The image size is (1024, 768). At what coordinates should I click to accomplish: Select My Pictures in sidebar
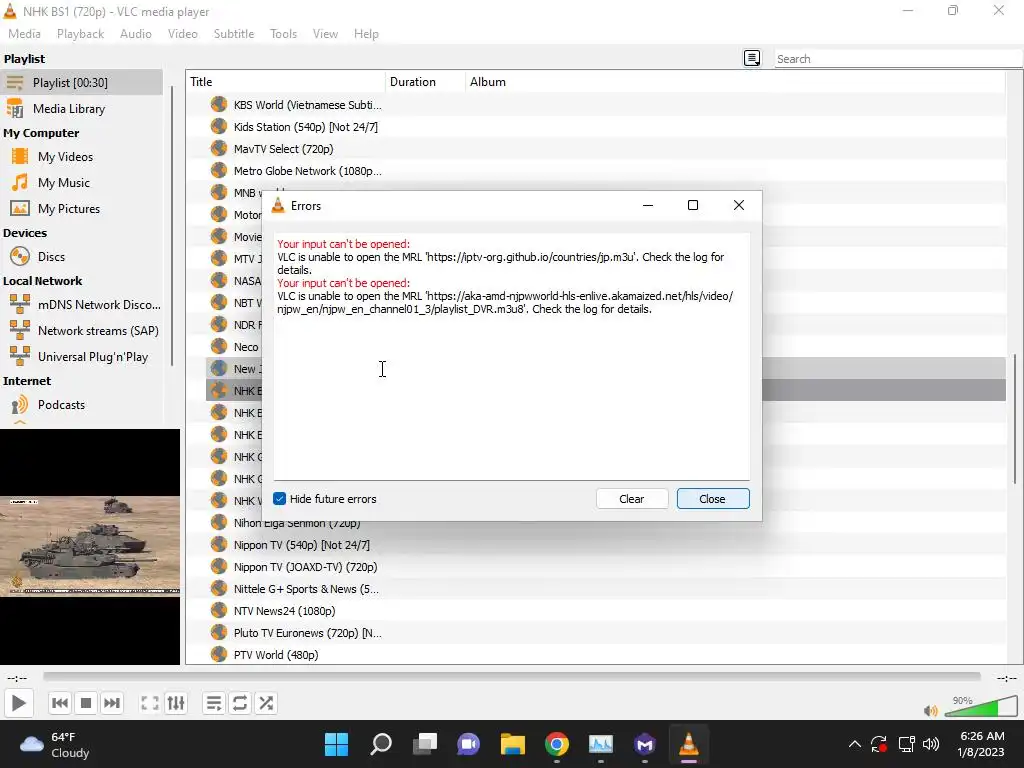click(x=82, y=209)
